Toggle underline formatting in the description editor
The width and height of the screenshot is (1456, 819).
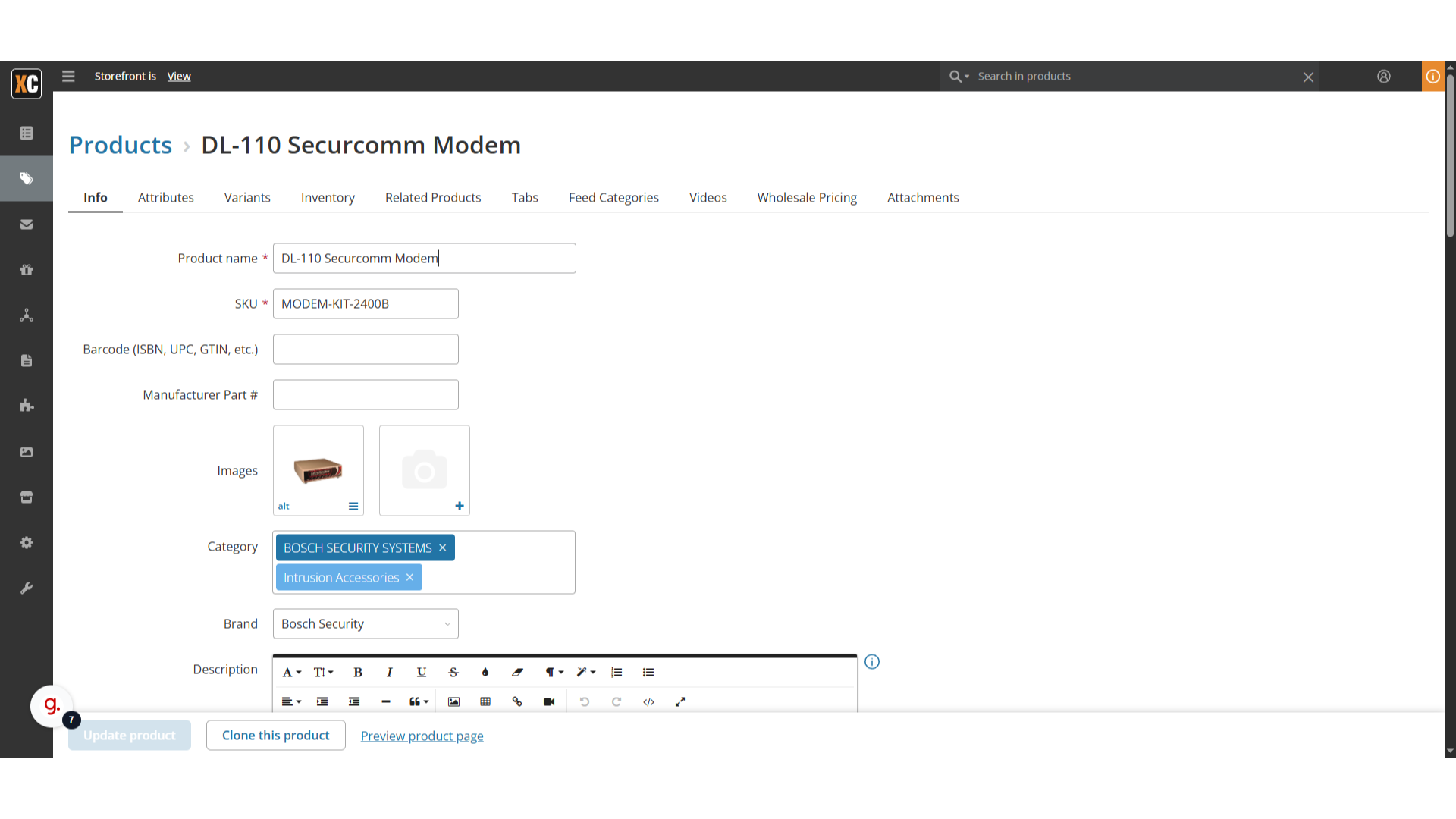point(422,672)
